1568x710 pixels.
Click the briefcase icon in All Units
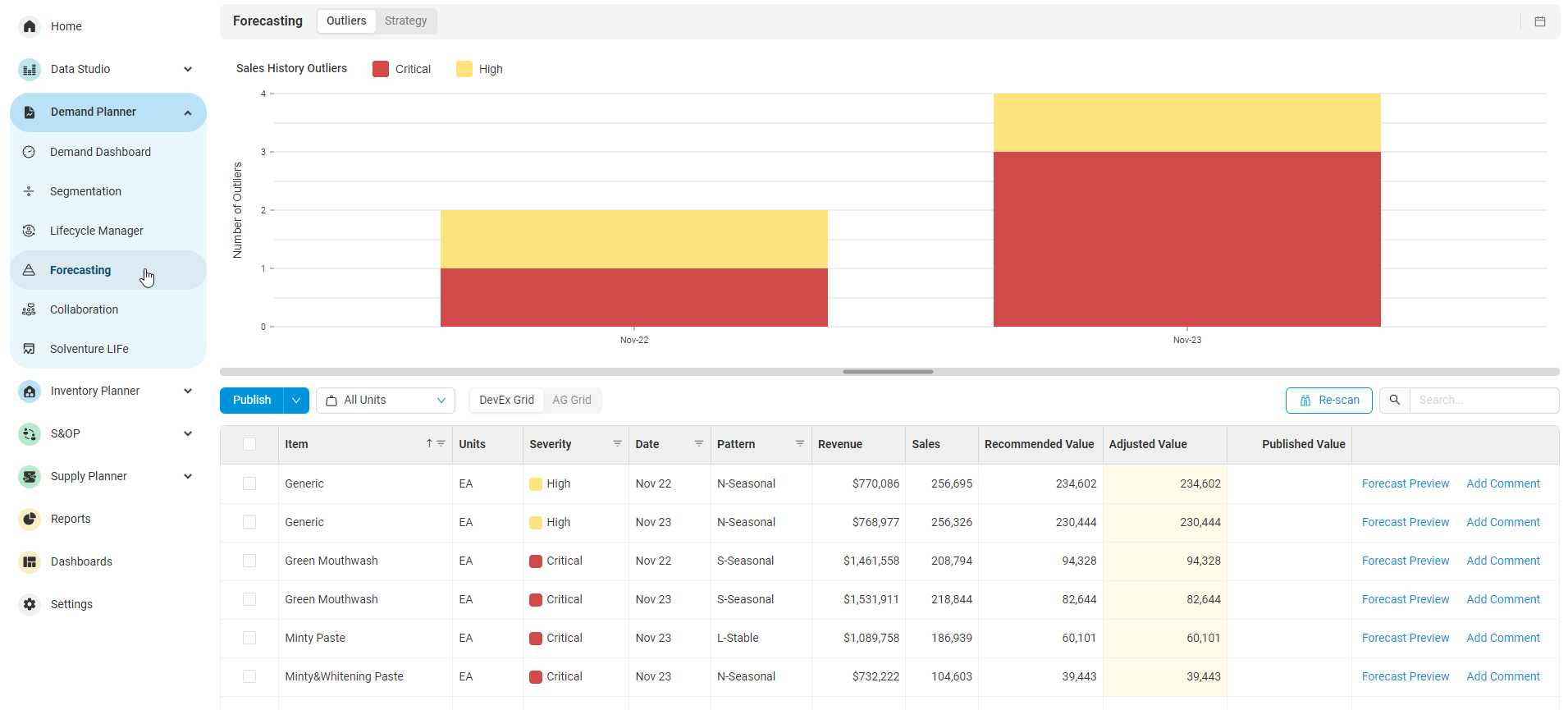pos(331,401)
